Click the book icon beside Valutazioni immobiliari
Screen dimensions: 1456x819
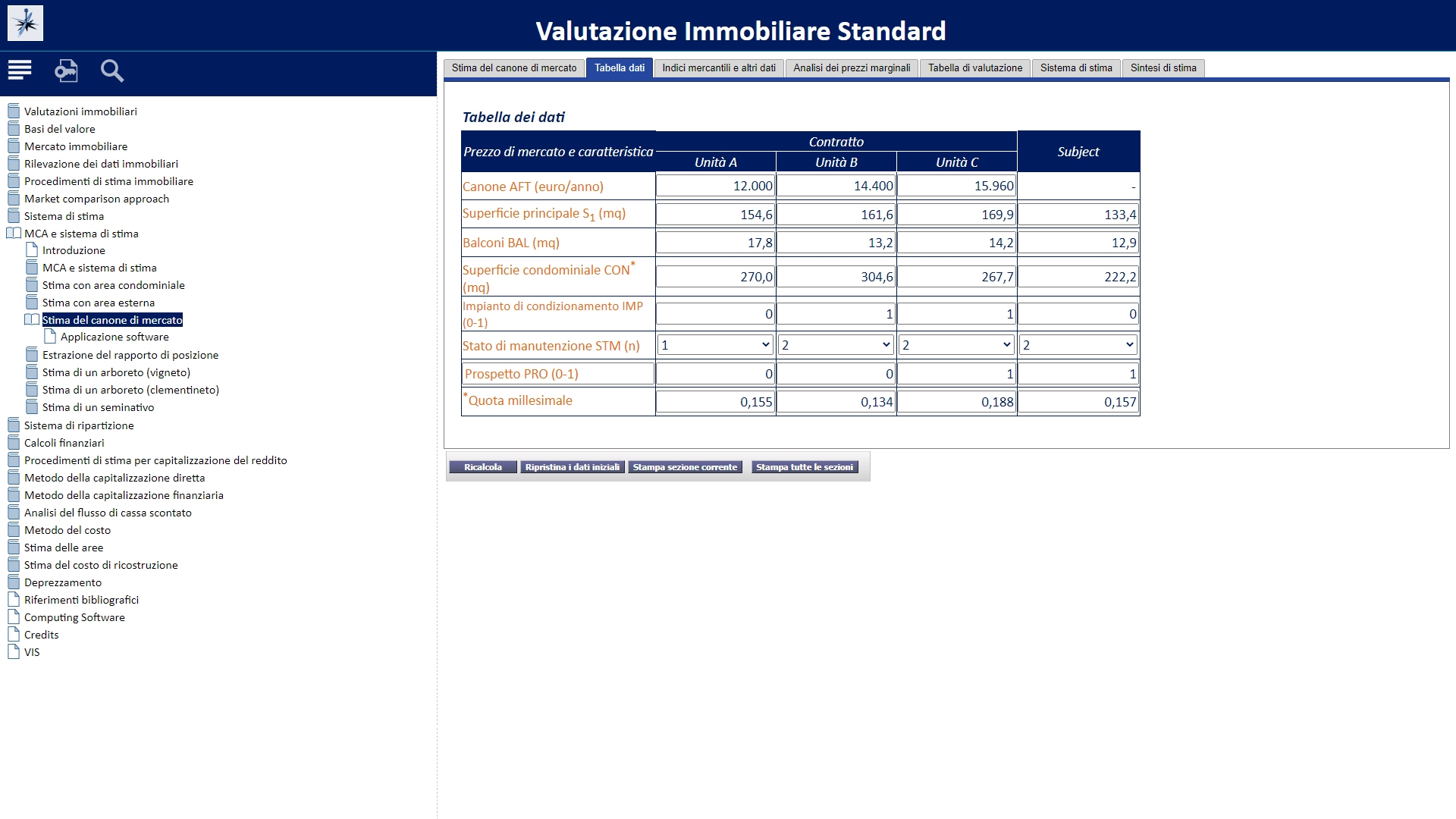tap(14, 111)
